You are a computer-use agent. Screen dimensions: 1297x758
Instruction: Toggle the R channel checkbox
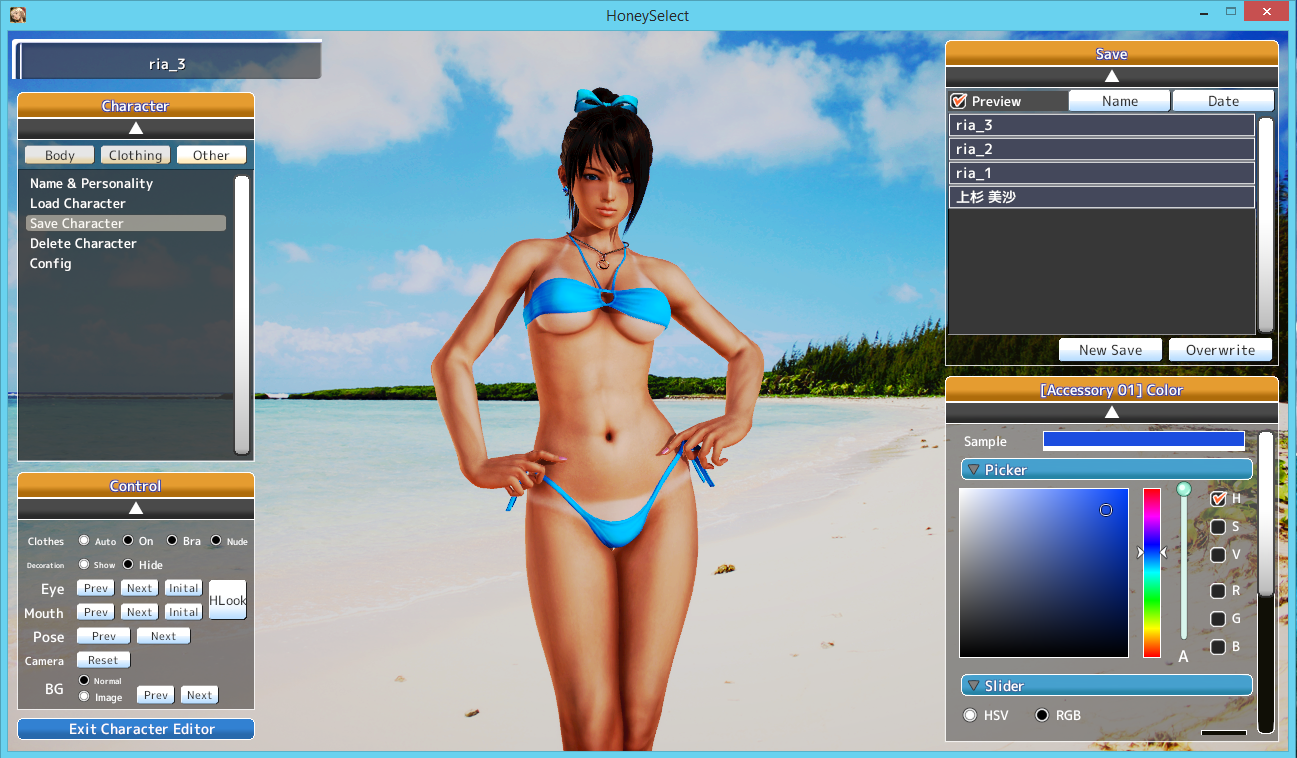point(1218,591)
